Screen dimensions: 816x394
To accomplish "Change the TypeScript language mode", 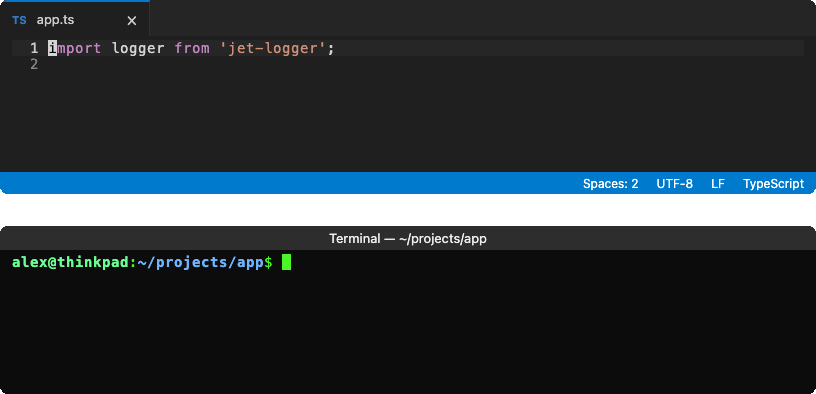I will tap(773, 184).
